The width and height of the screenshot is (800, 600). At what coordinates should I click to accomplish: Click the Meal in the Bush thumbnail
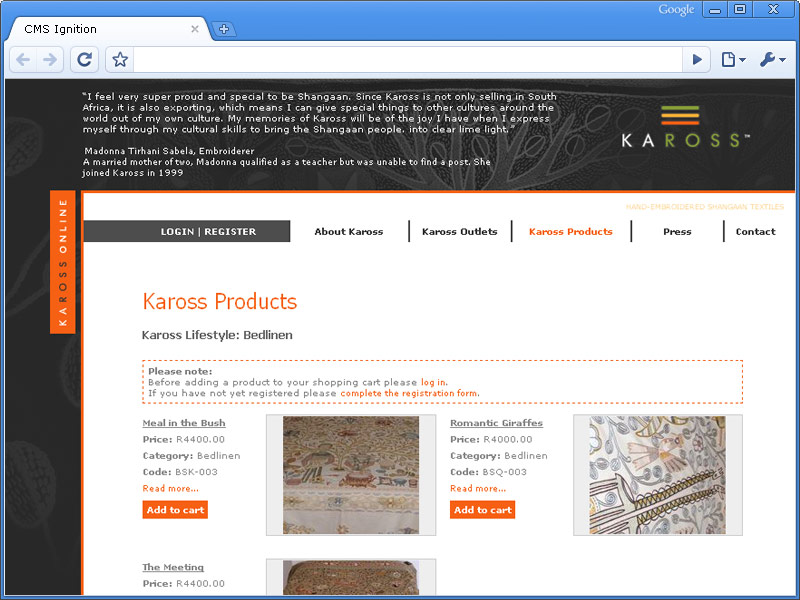[351, 475]
